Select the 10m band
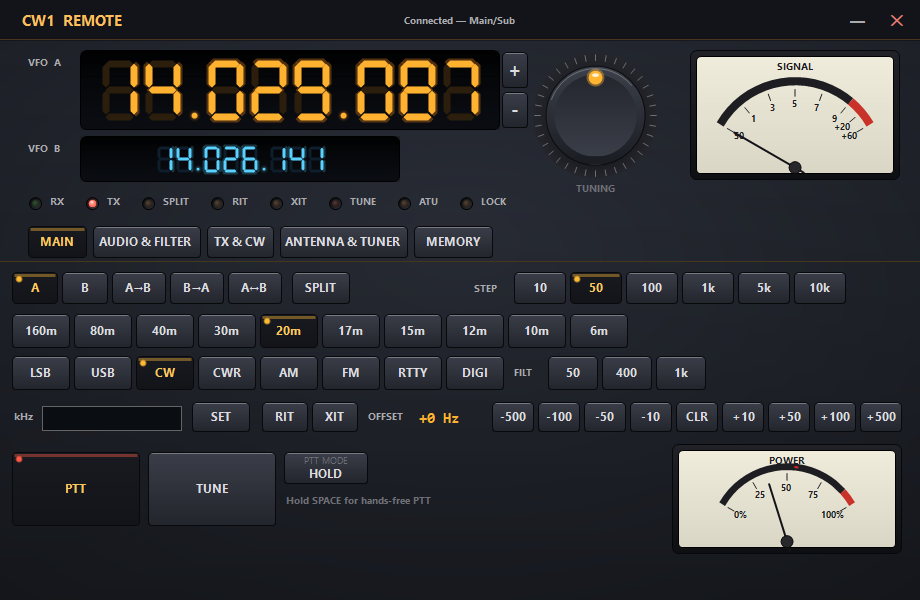The image size is (920, 600). point(537,331)
